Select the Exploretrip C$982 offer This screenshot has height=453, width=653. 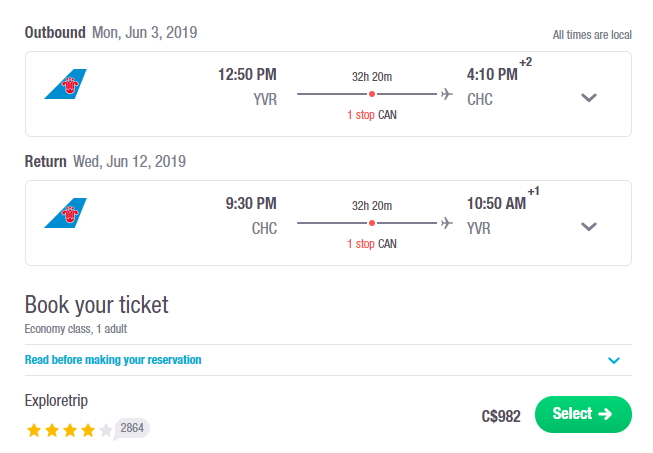(583, 414)
